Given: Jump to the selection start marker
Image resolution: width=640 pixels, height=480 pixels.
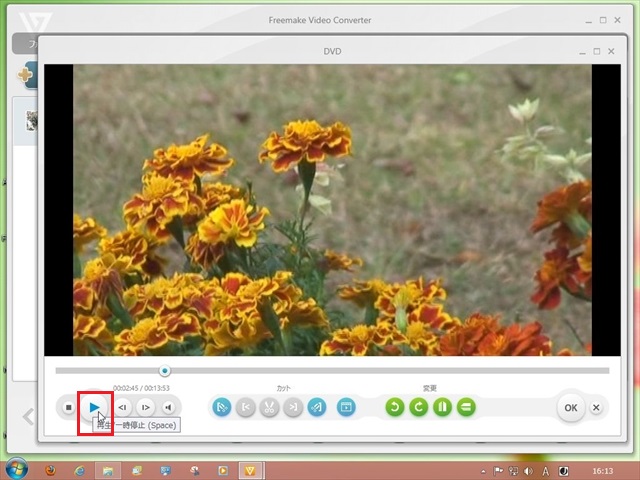Looking at the screenshot, I should [246, 407].
